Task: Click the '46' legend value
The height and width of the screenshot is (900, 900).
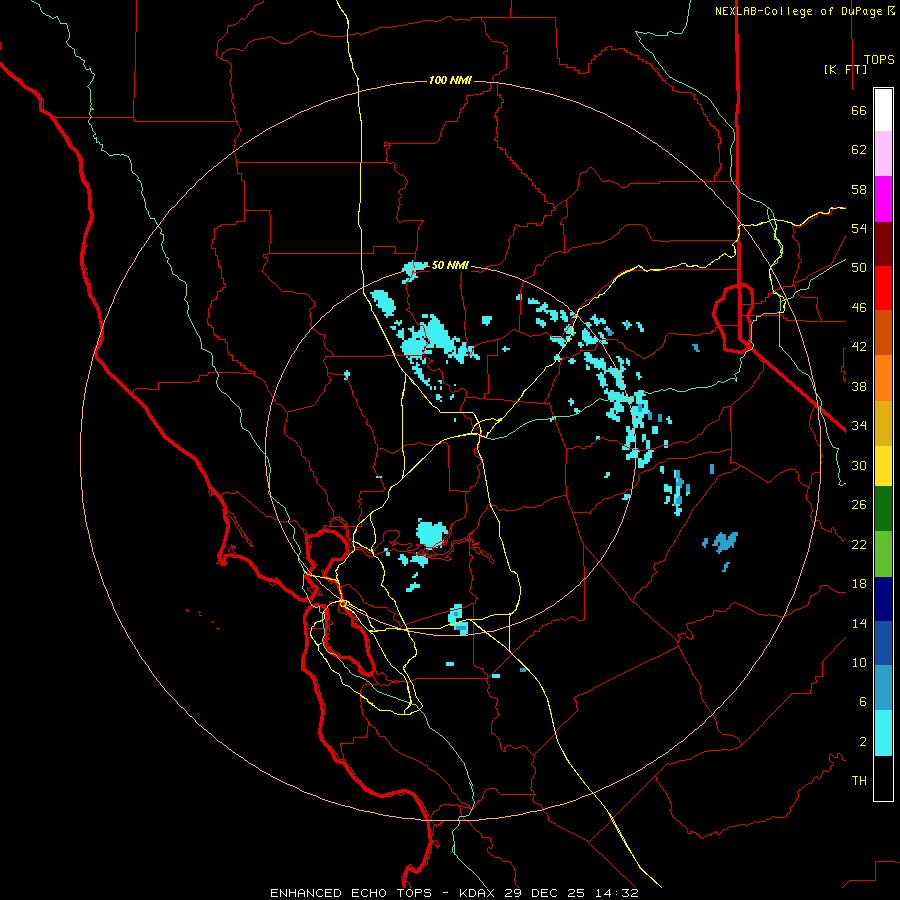Action: pos(859,308)
